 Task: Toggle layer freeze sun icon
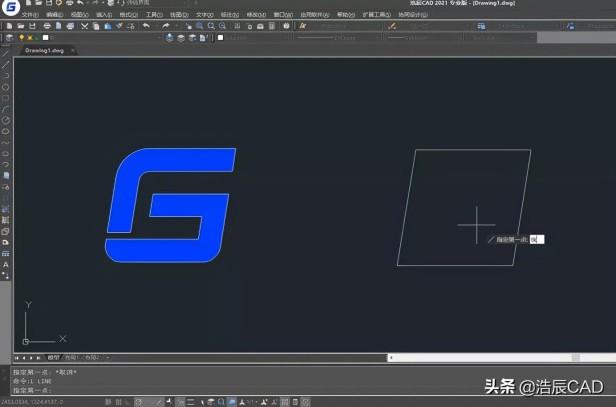[29, 38]
